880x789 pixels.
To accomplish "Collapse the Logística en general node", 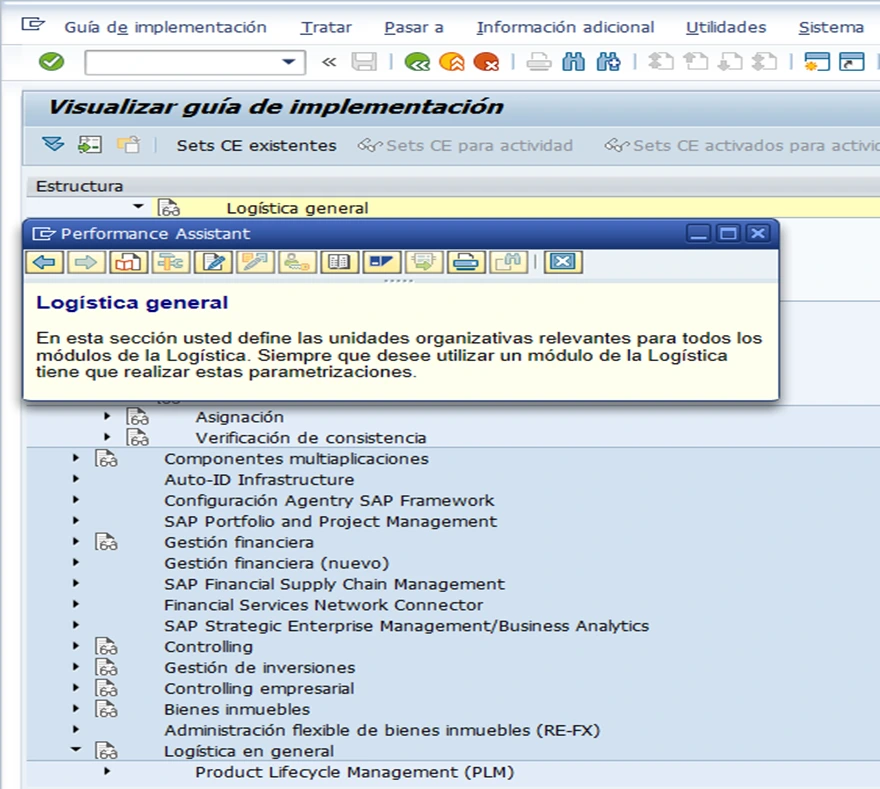I will [x=76, y=749].
